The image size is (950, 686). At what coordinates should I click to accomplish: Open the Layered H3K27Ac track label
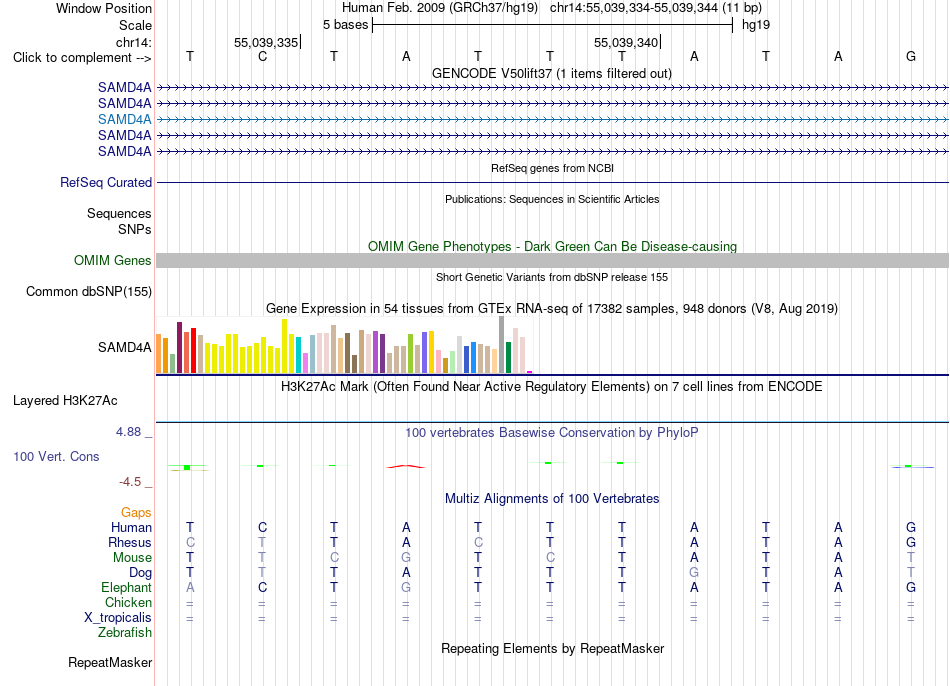(x=65, y=401)
